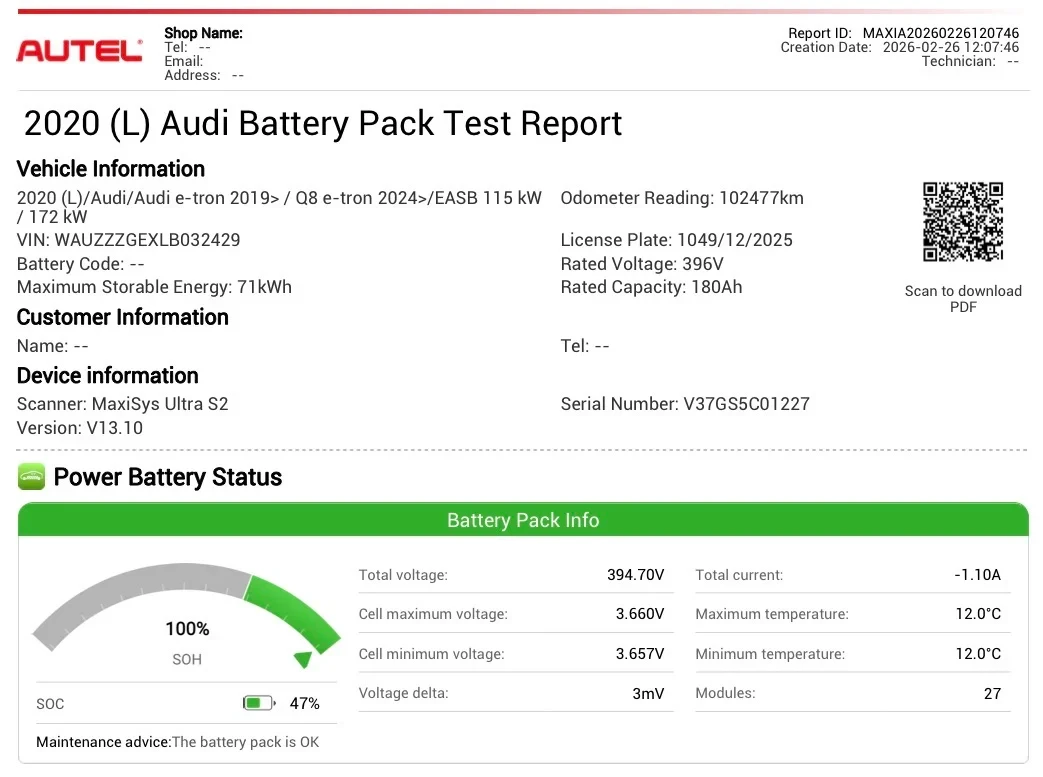Click the Shop Name label
This screenshot has width=1043, height=777.
(204, 33)
